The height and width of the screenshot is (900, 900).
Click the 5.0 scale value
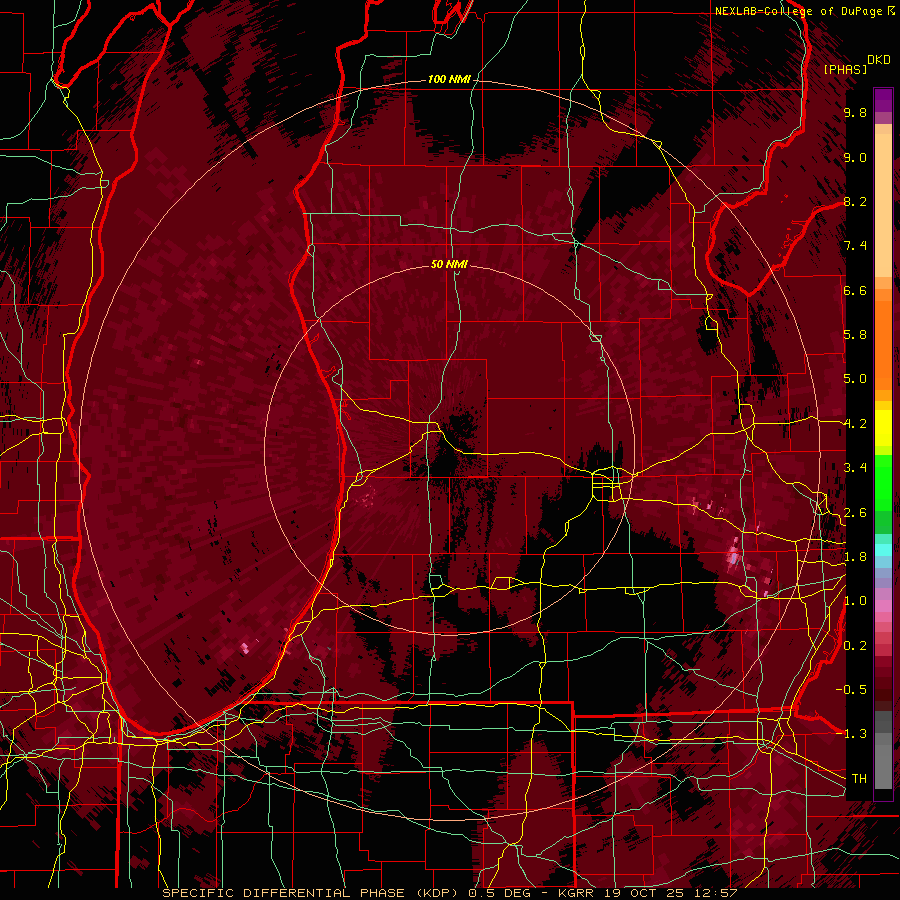pos(855,379)
